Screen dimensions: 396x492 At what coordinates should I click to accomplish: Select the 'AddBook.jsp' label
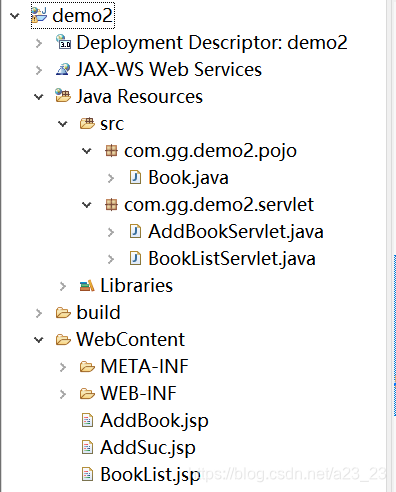[154, 421]
